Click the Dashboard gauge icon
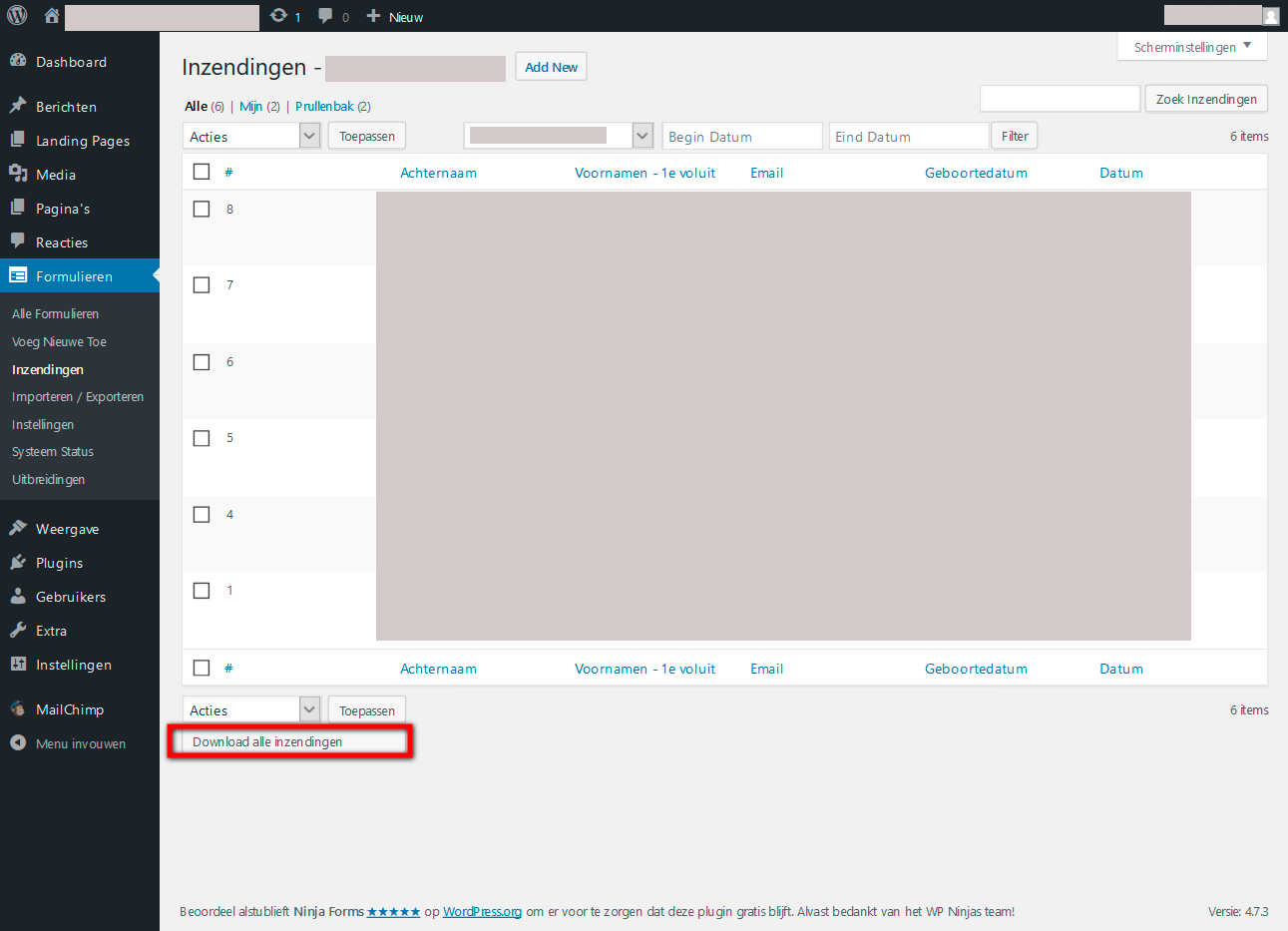 (x=18, y=61)
